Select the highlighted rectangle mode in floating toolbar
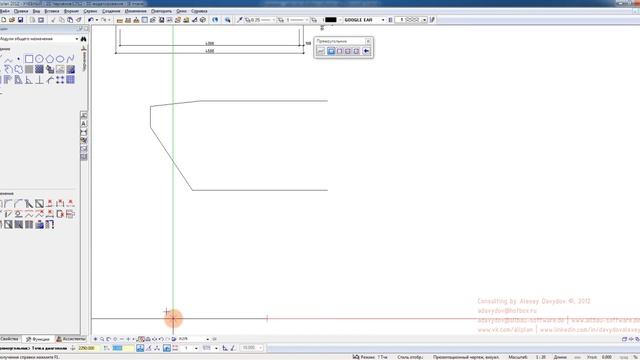Viewport: 640px width, 360px height. click(331, 51)
